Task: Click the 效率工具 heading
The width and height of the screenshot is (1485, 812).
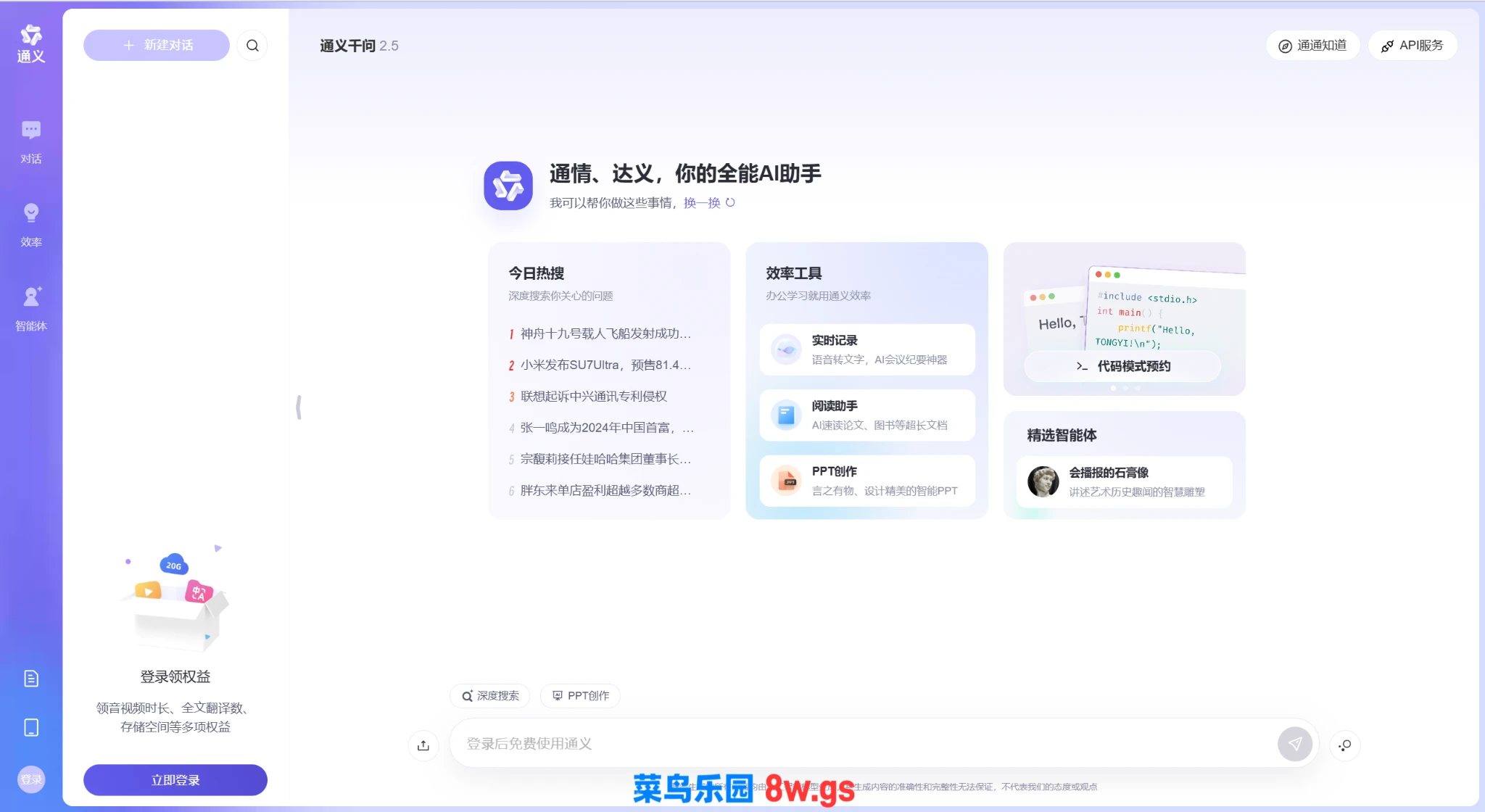Action: coord(794,273)
